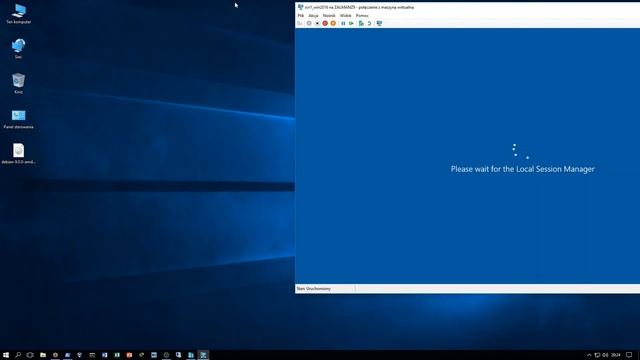Click the Enhanced Session toolbar icon

(x=379, y=23)
